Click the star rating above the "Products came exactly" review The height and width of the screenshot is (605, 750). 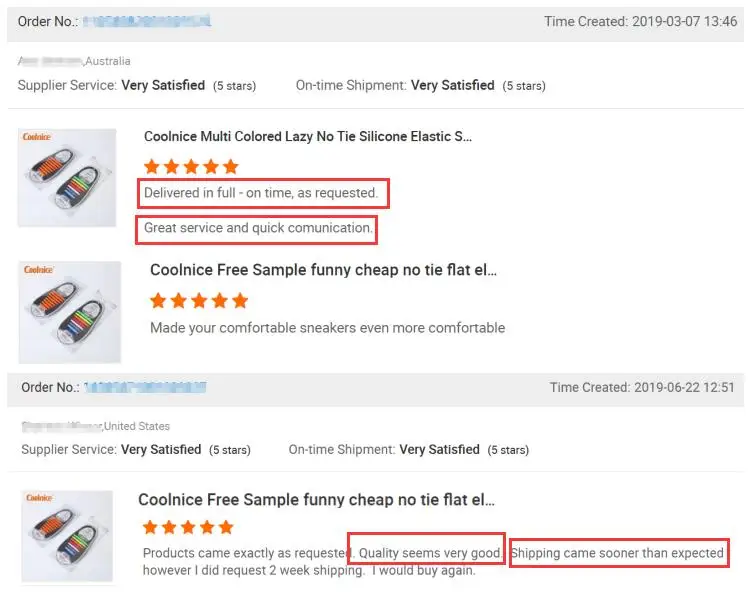click(x=188, y=527)
